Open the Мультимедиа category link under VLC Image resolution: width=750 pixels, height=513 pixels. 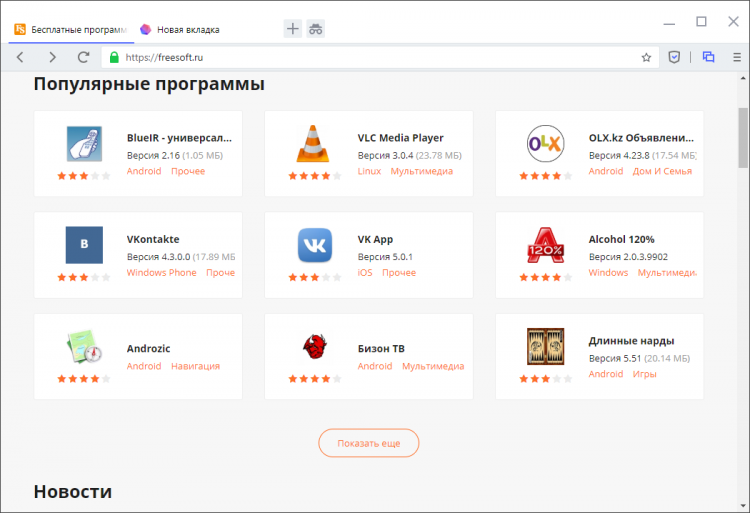(x=421, y=171)
